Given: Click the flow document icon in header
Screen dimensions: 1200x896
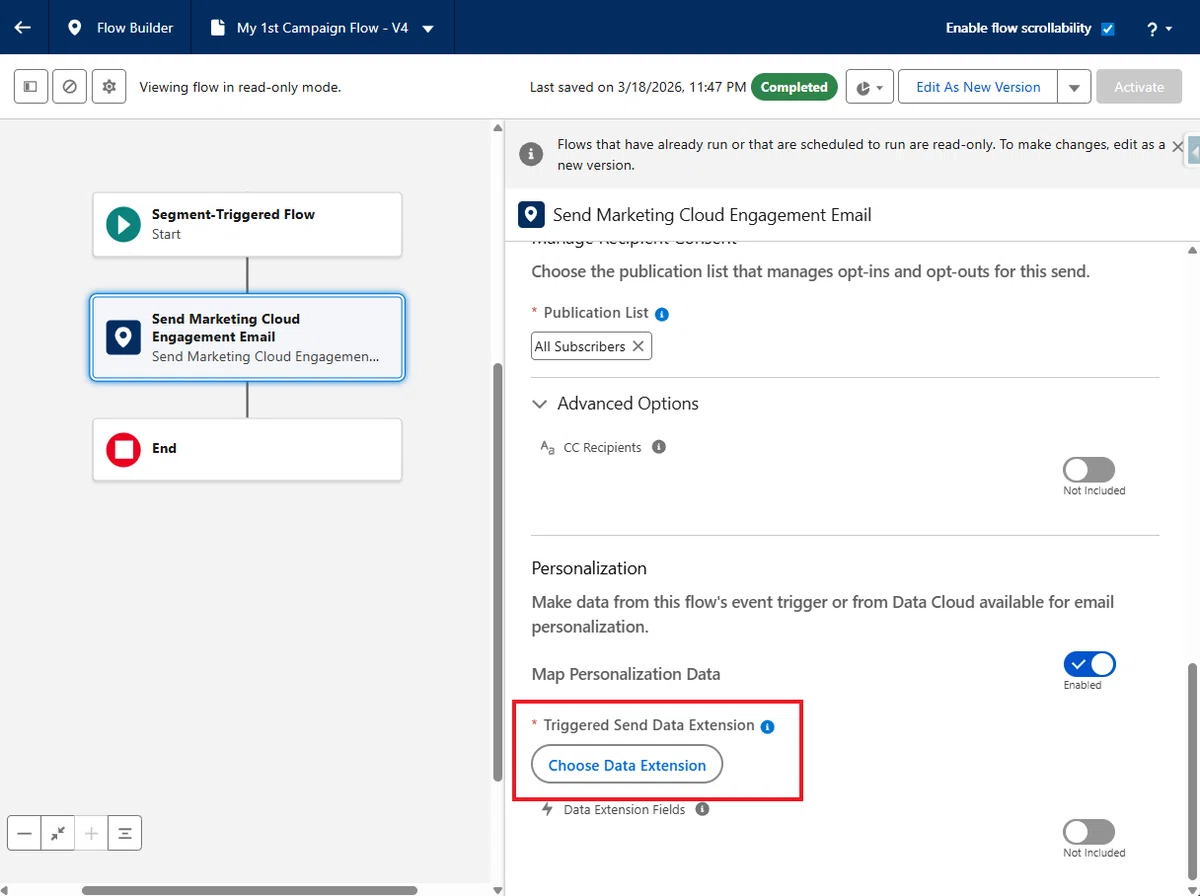Looking at the screenshot, I should tap(217, 28).
